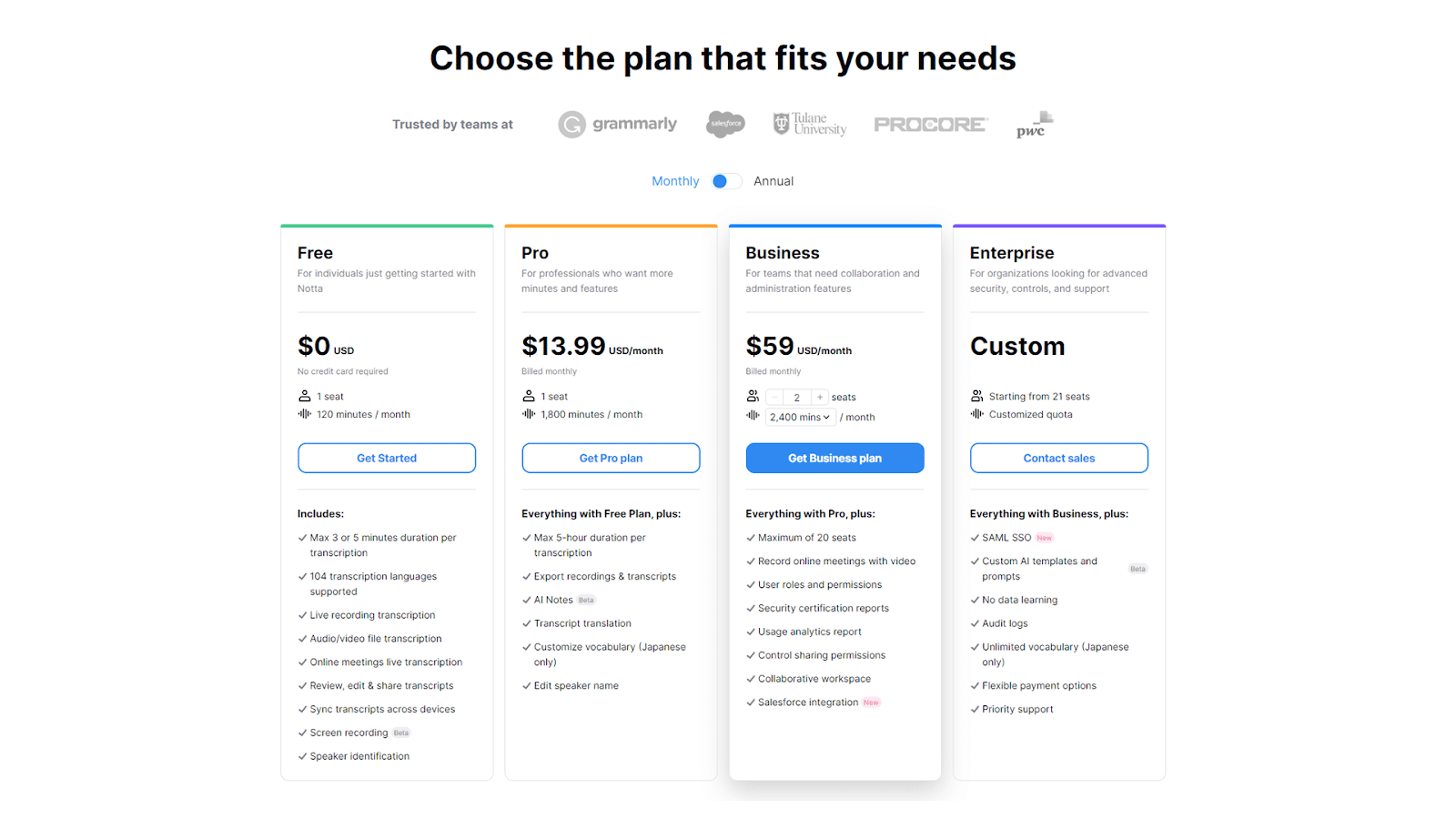The height and width of the screenshot is (819, 1456).
Task: Click the Tulane University logo
Action: [x=808, y=123]
